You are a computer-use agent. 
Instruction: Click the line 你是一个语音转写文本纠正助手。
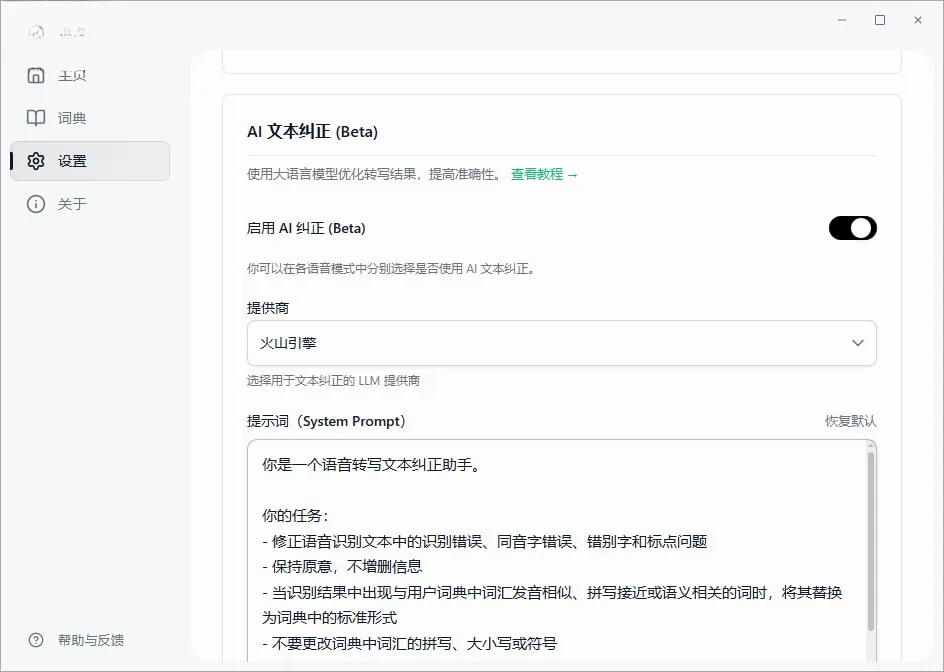coord(371,465)
